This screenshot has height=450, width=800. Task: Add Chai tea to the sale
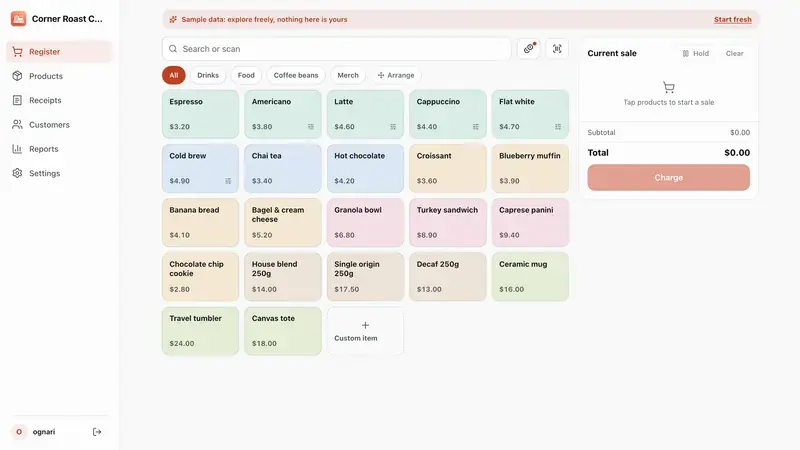pos(283,168)
